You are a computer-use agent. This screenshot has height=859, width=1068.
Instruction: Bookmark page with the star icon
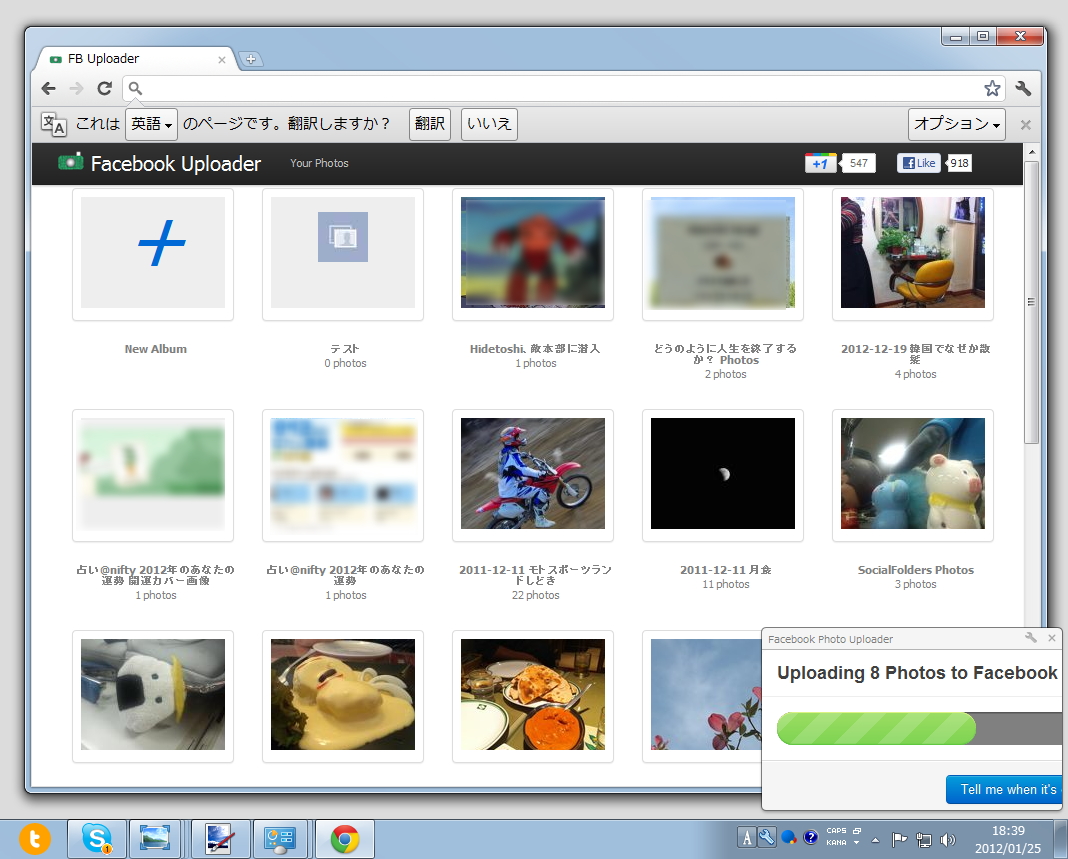(992, 89)
